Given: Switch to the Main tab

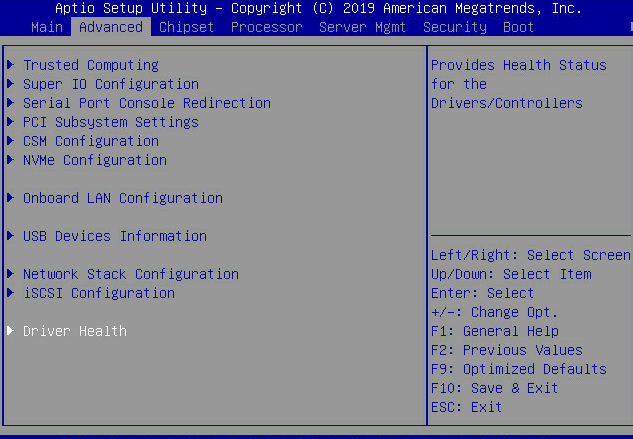Looking at the screenshot, I should point(47,27).
